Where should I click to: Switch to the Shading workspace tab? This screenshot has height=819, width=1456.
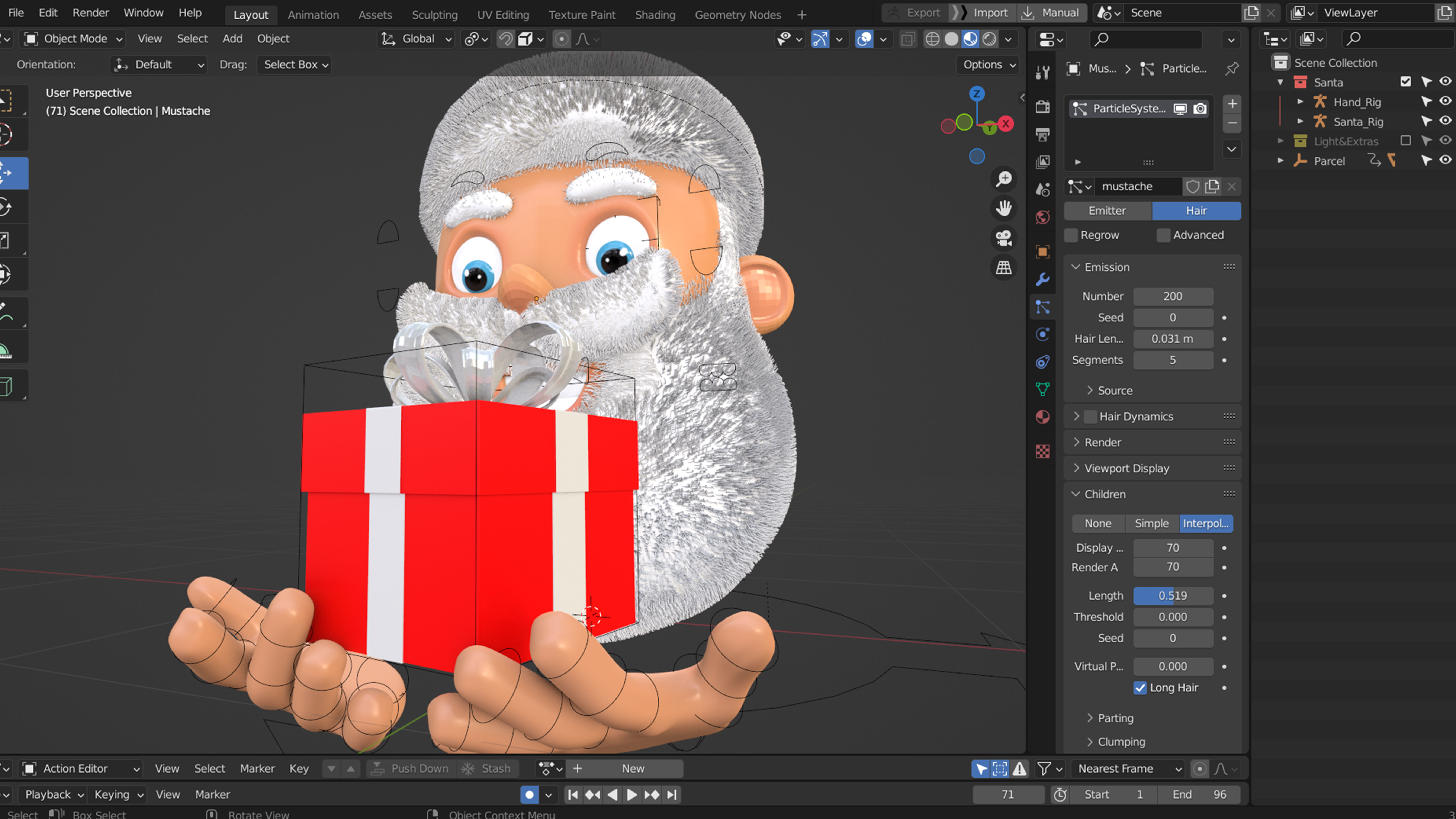point(655,15)
